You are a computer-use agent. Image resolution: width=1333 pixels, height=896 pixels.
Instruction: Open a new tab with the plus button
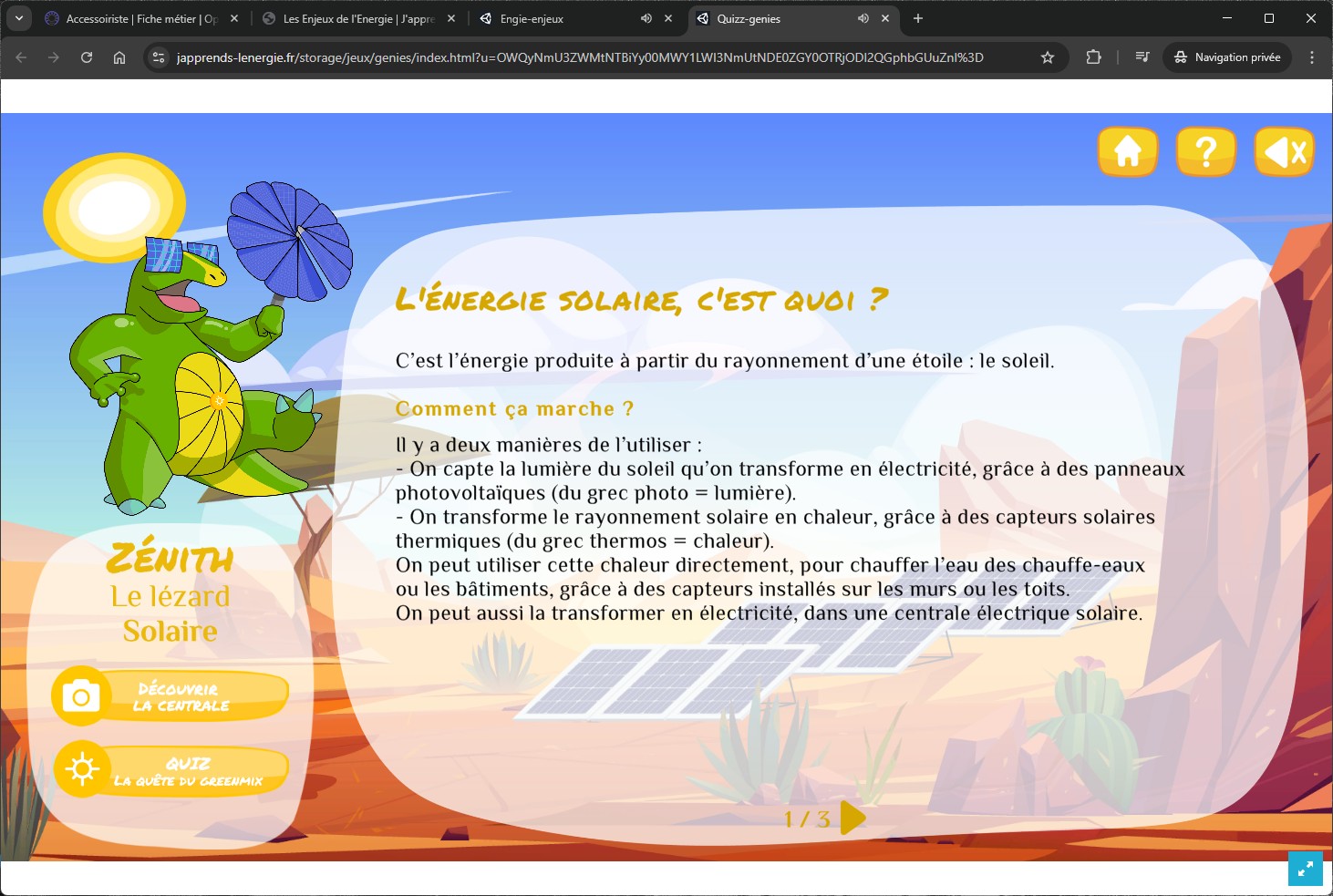[918, 18]
